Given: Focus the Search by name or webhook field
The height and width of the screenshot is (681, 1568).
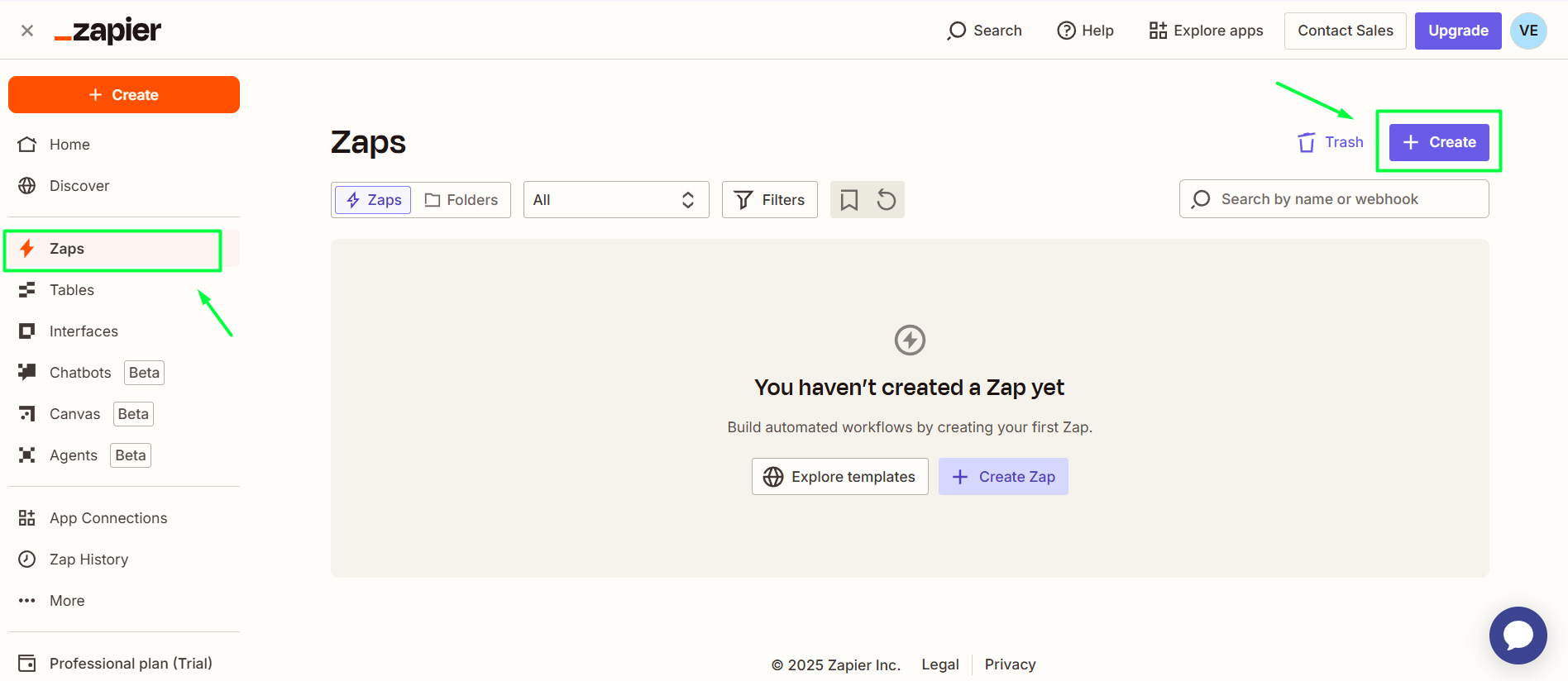Looking at the screenshot, I should [1334, 199].
